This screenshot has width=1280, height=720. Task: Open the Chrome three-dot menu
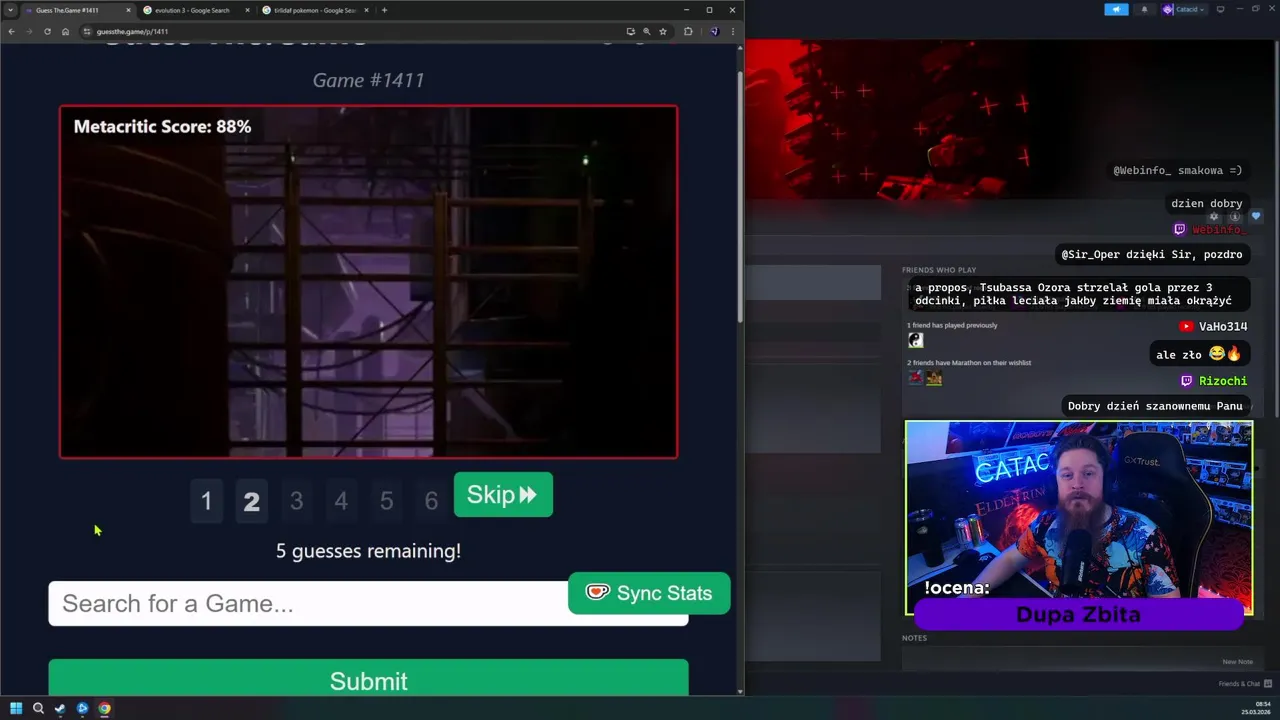point(733,31)
